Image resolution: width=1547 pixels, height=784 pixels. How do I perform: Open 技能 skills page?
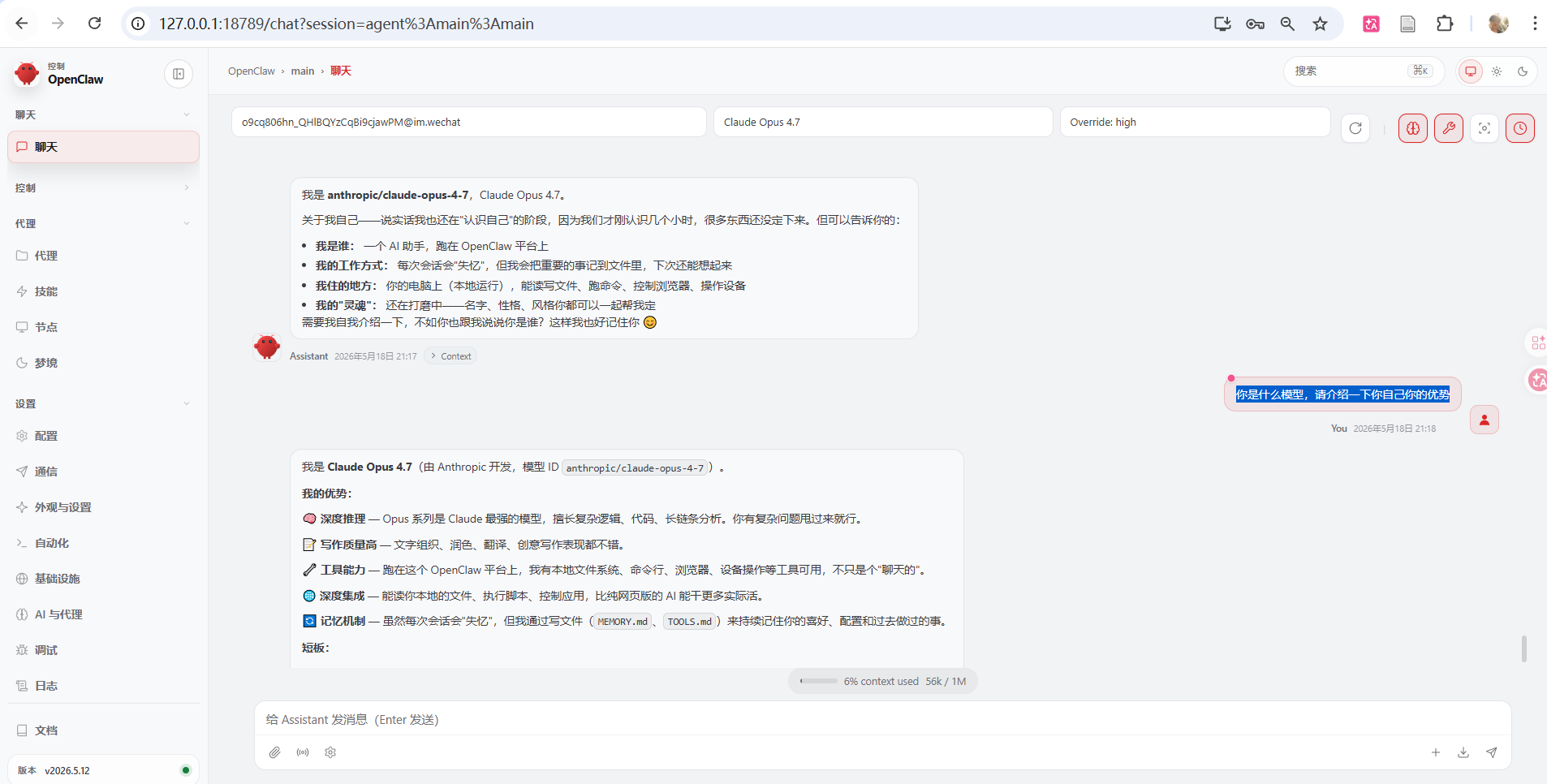(x=103, y=291)
